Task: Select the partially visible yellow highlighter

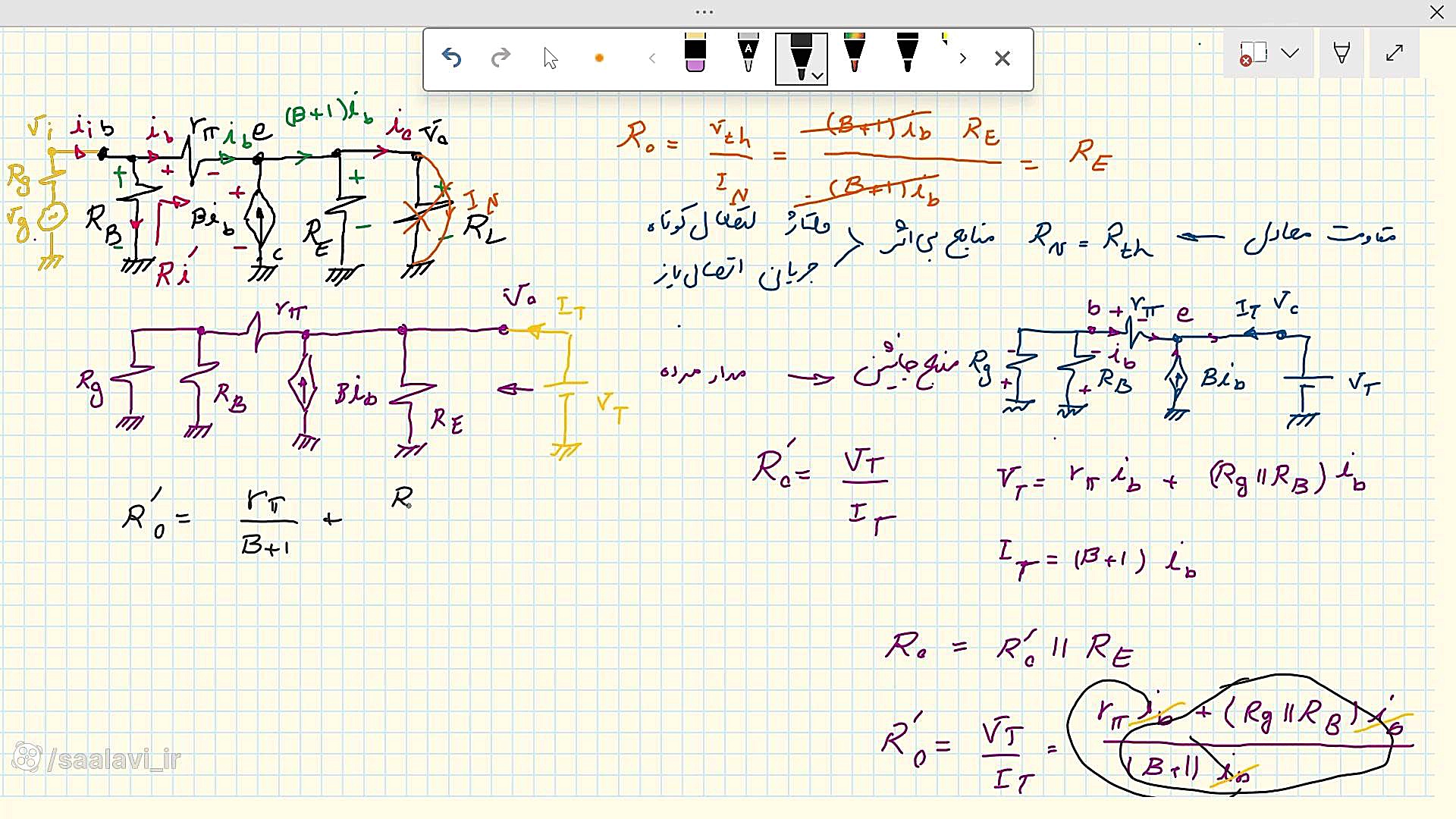Action: [945, 39]
